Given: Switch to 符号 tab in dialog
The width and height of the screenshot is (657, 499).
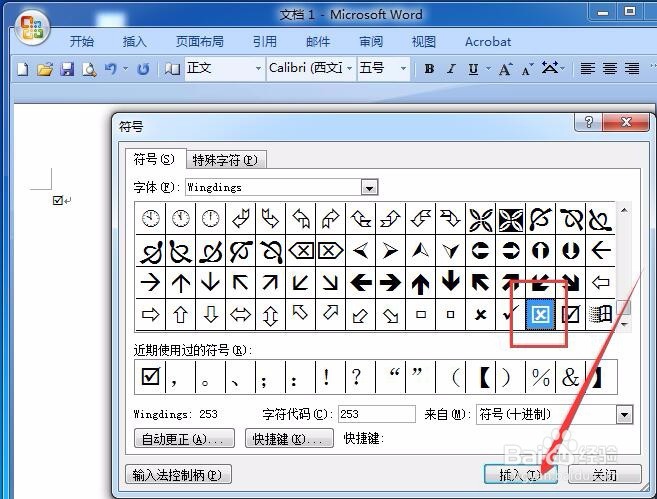Looking at the screenshot, I should click(x=154, y=159).
